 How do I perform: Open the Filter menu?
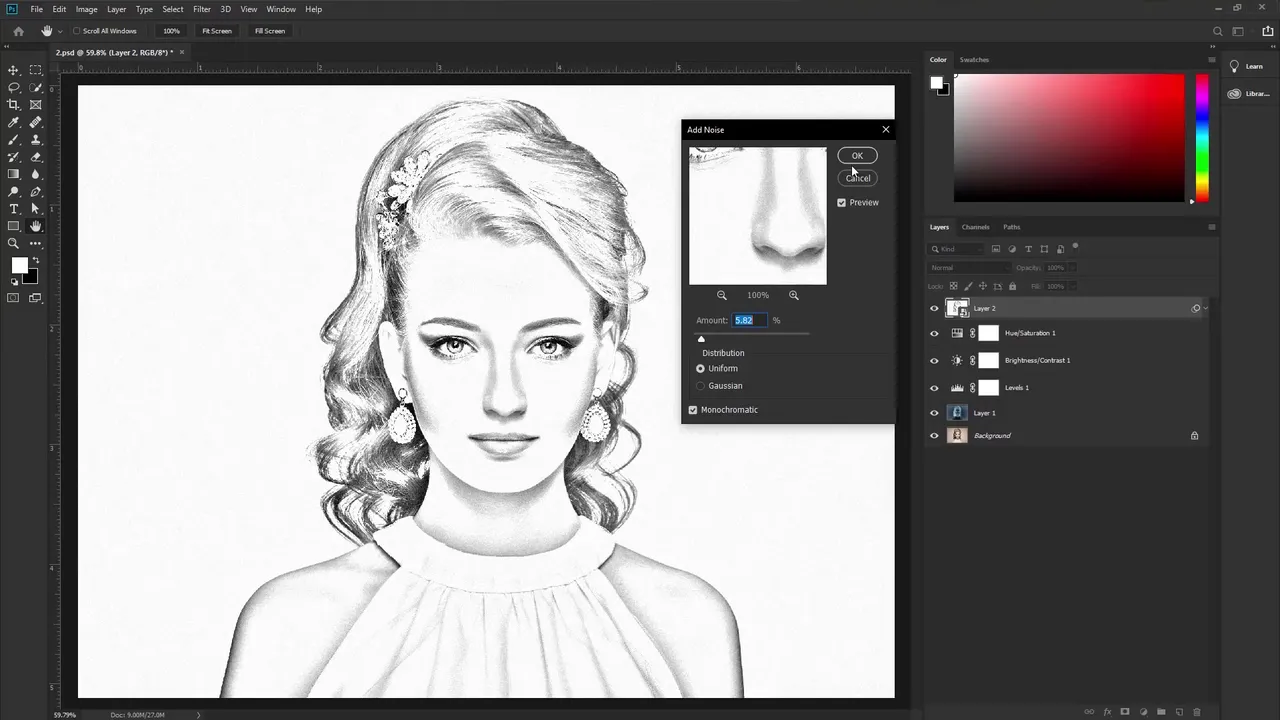coord(202,9)
